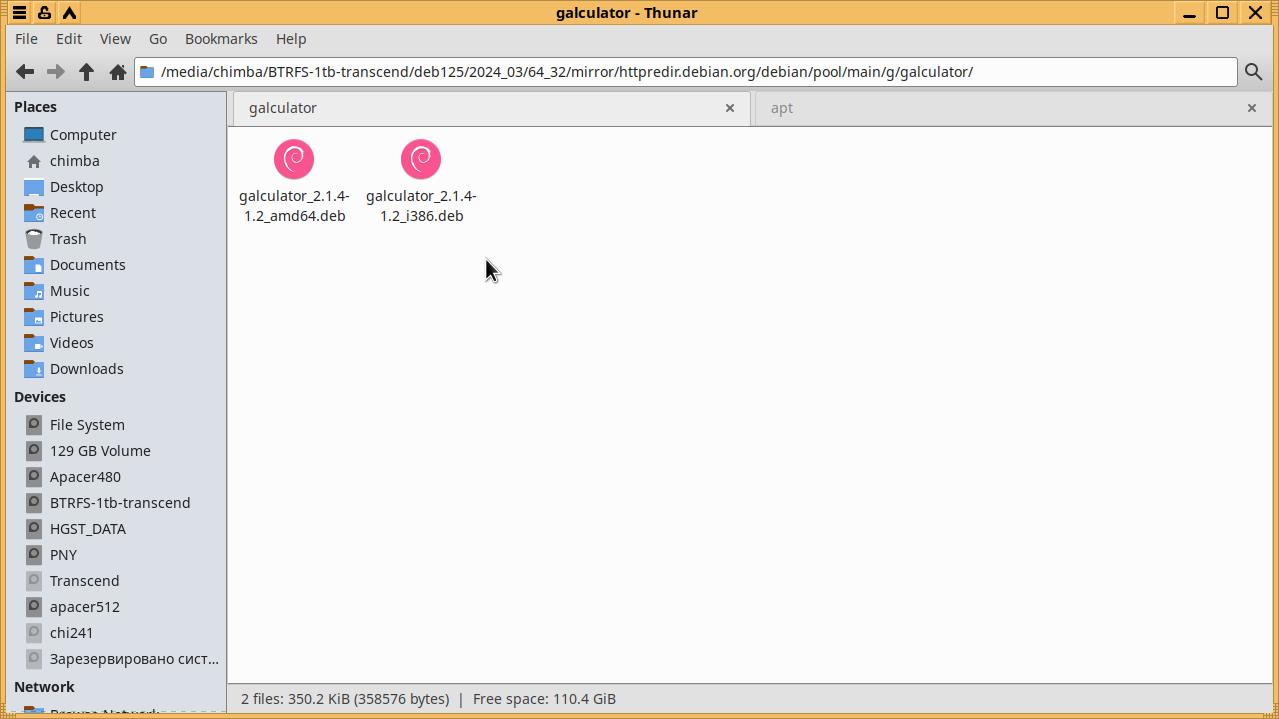This screenshot has height=719, width=1279.
Task: Open the Go menu
Action: click(158, 39)
